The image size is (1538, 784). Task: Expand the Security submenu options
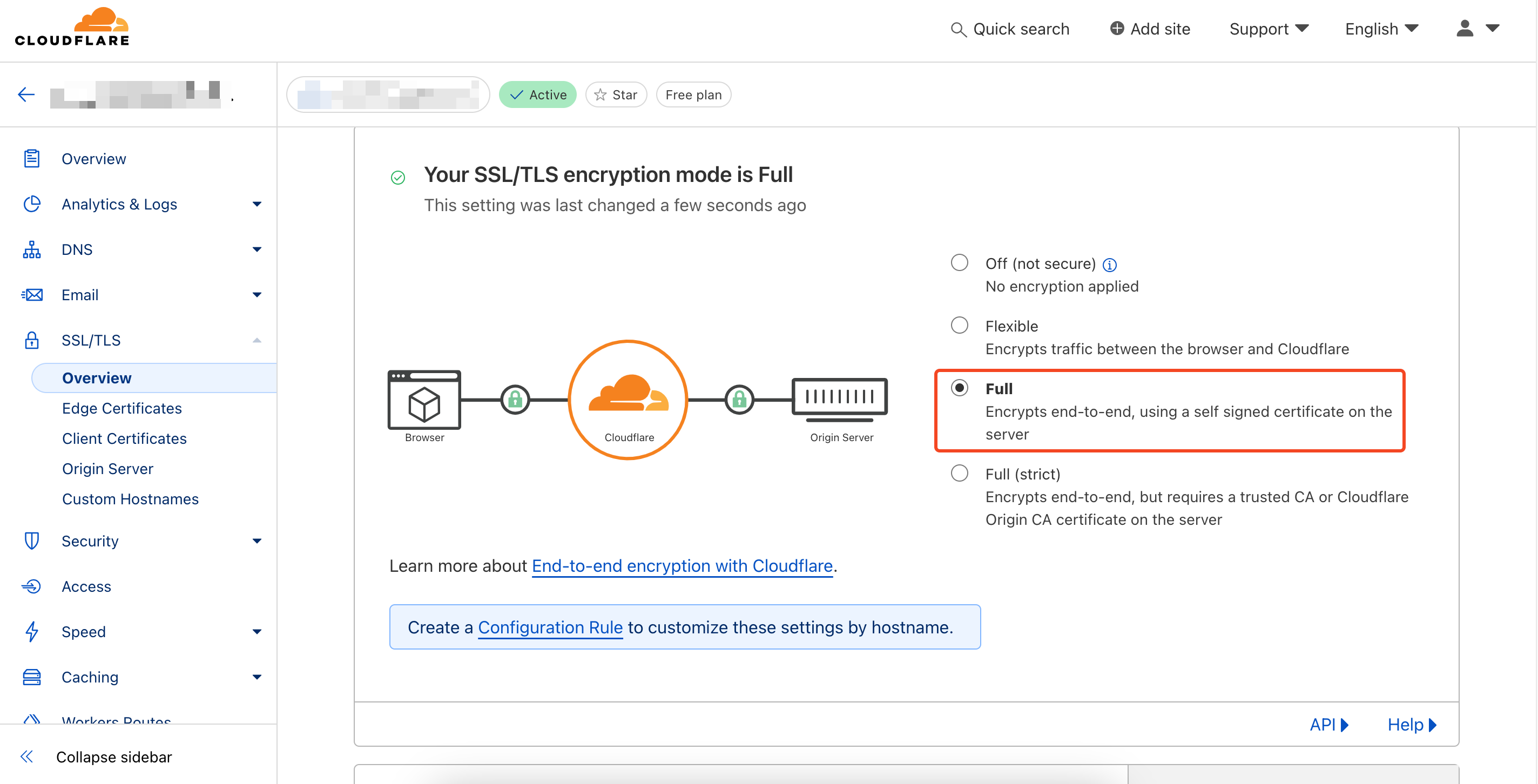[x=255, y=540]
